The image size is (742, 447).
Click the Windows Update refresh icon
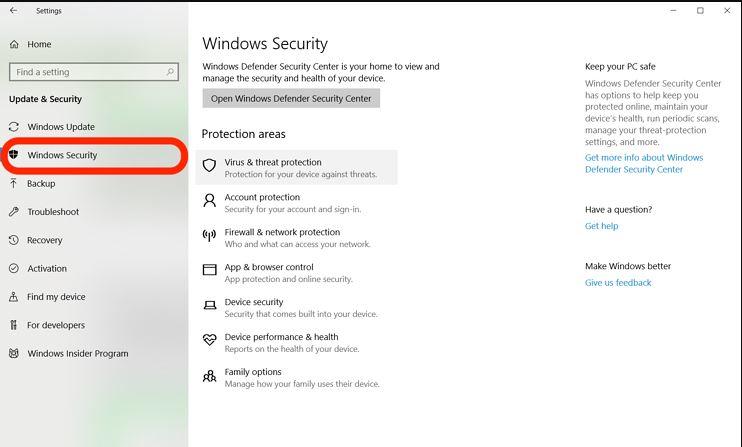(x=14, y=127)
